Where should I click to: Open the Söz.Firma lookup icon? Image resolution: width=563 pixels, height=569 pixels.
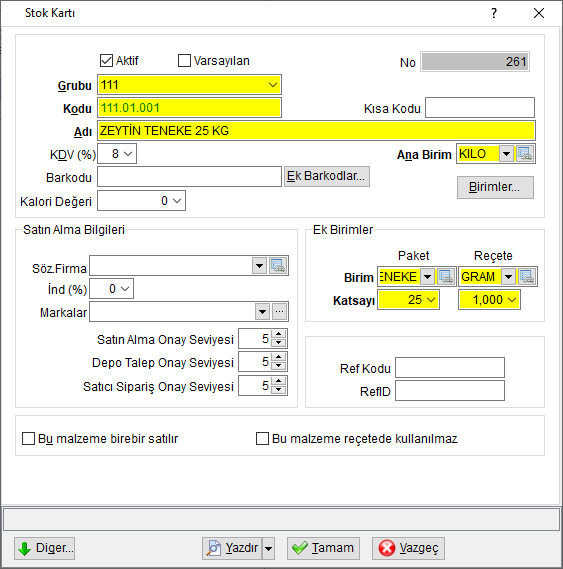pyautogui.click(x=278, y=266)
